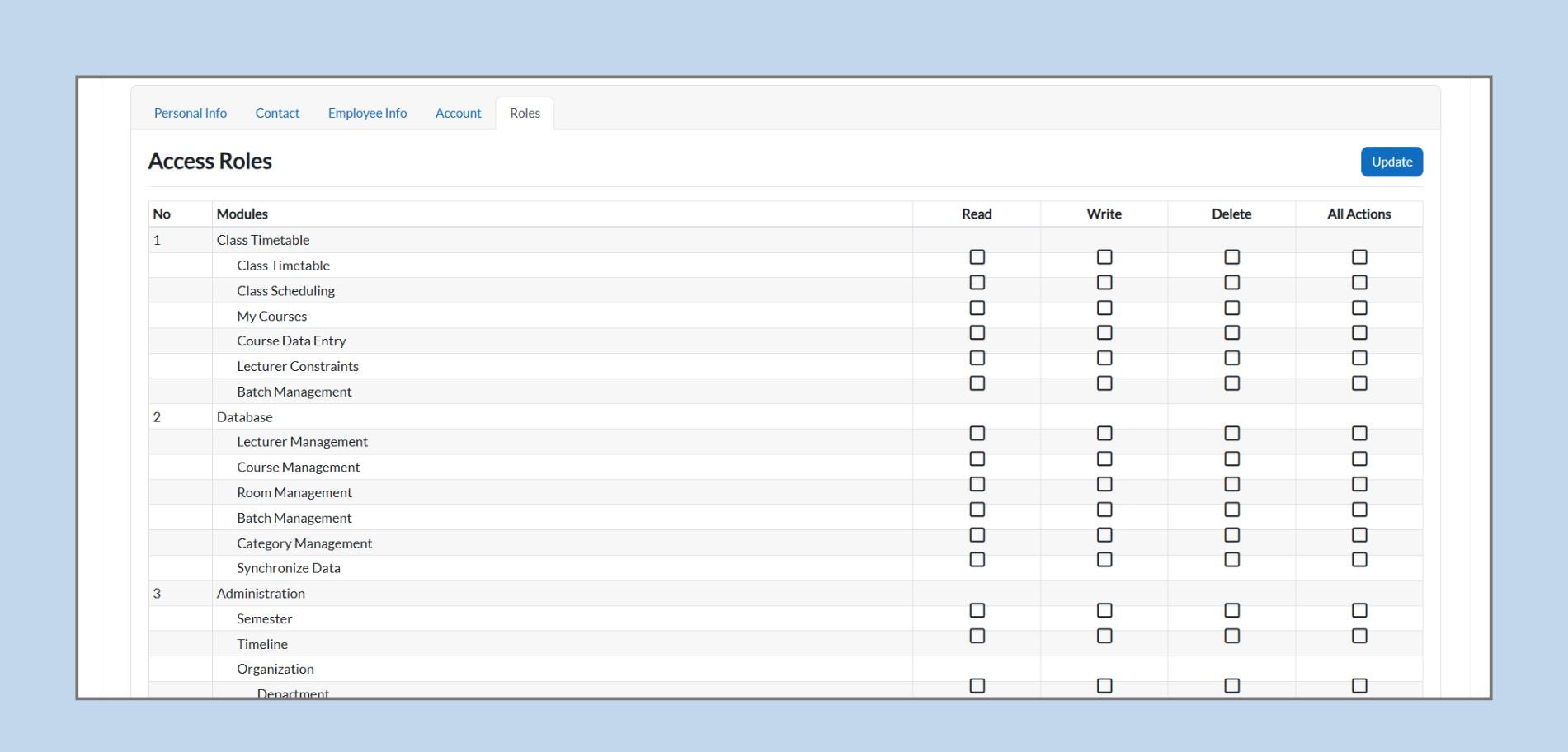Go to the Employee Info tab
1568x752 pixels.
(x=367, y=113)
